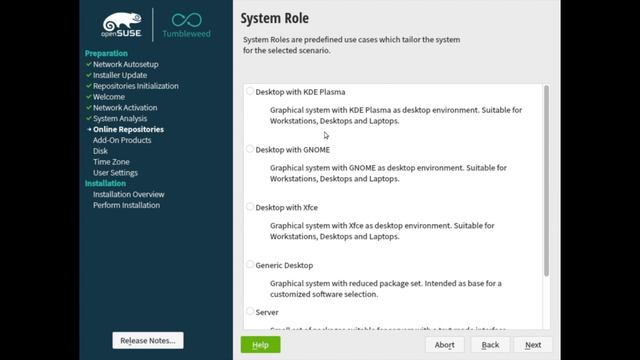Go Back to the previous step

(x=490, y=344)
